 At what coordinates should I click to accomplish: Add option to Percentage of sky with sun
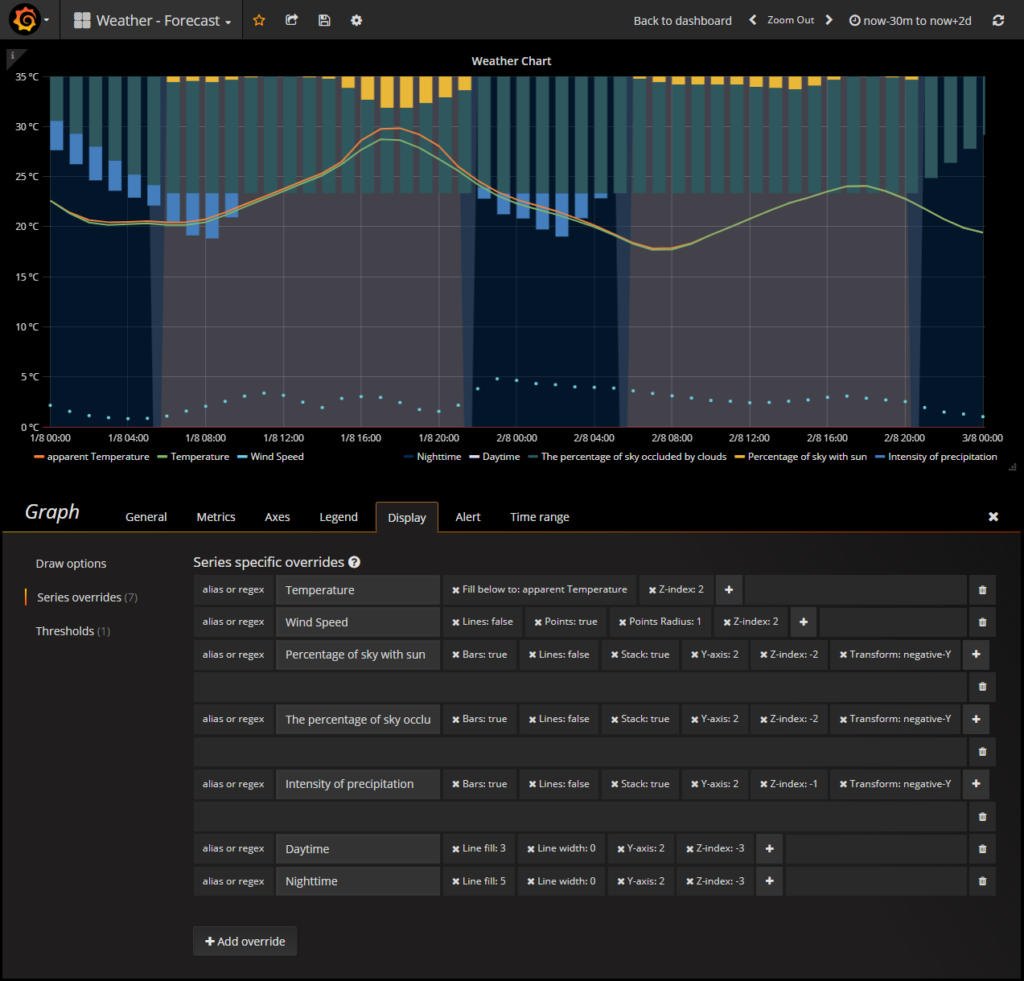click(x=976, y=654)
